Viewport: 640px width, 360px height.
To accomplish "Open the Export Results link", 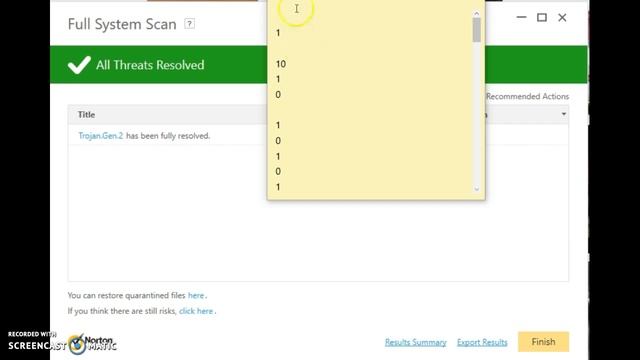I will [x=482, y=342].
